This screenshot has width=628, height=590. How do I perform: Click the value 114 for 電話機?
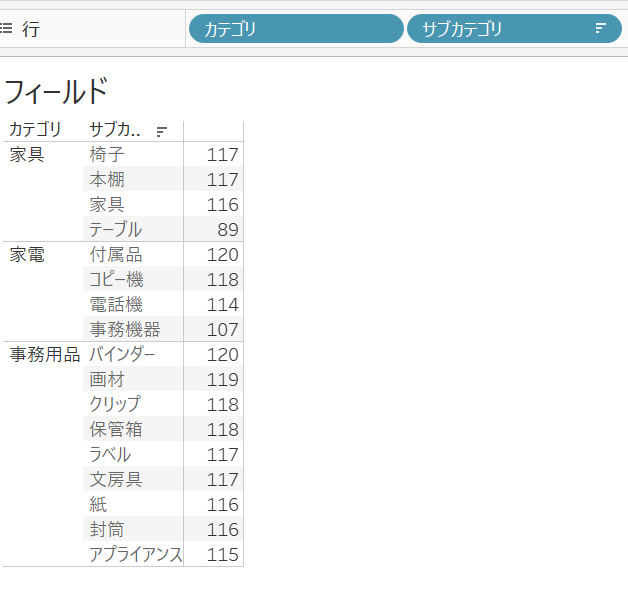click(223, 305)
